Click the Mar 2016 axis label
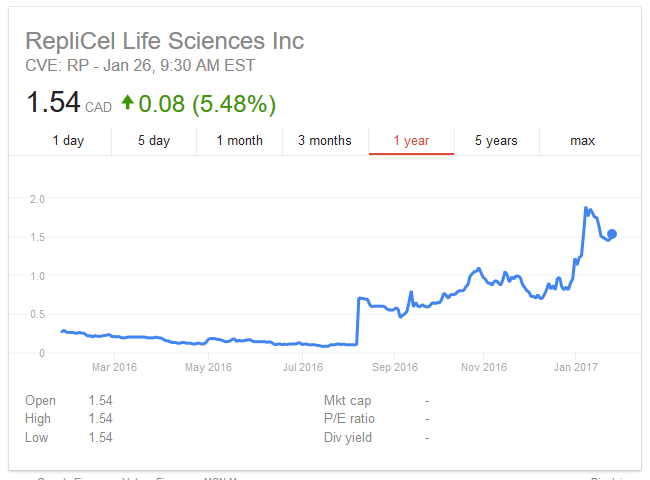The image size is (650, 480). click(x=115, y=367)
